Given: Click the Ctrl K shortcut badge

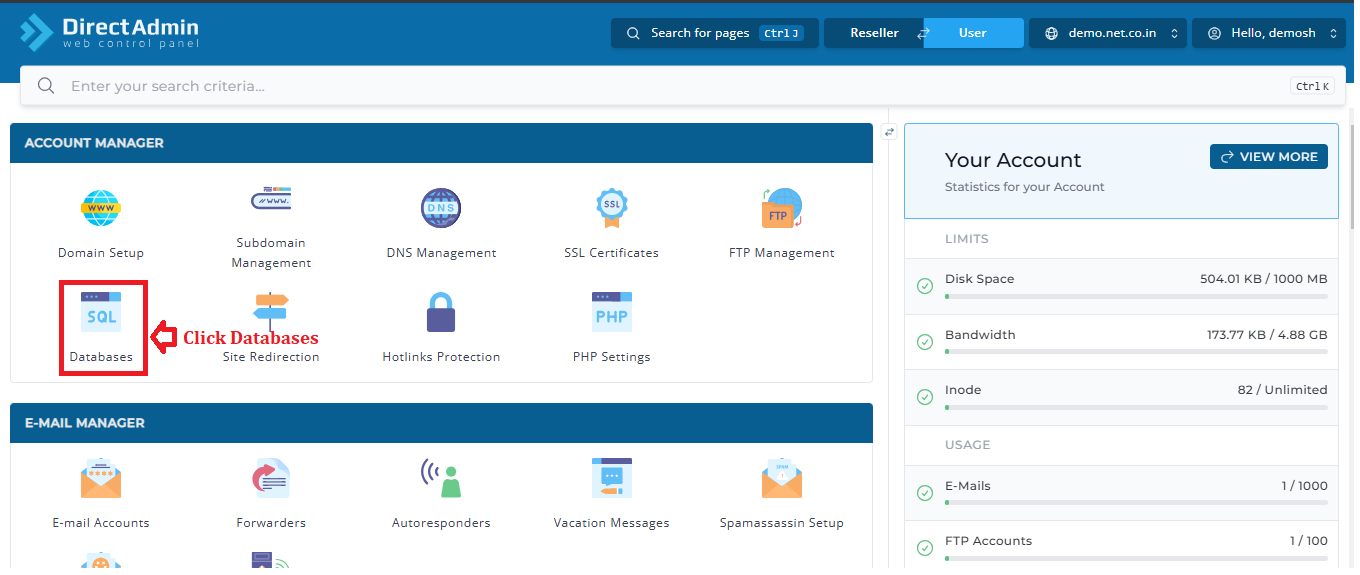Looking at the screenshot, I should click(x=1312, y=86).
